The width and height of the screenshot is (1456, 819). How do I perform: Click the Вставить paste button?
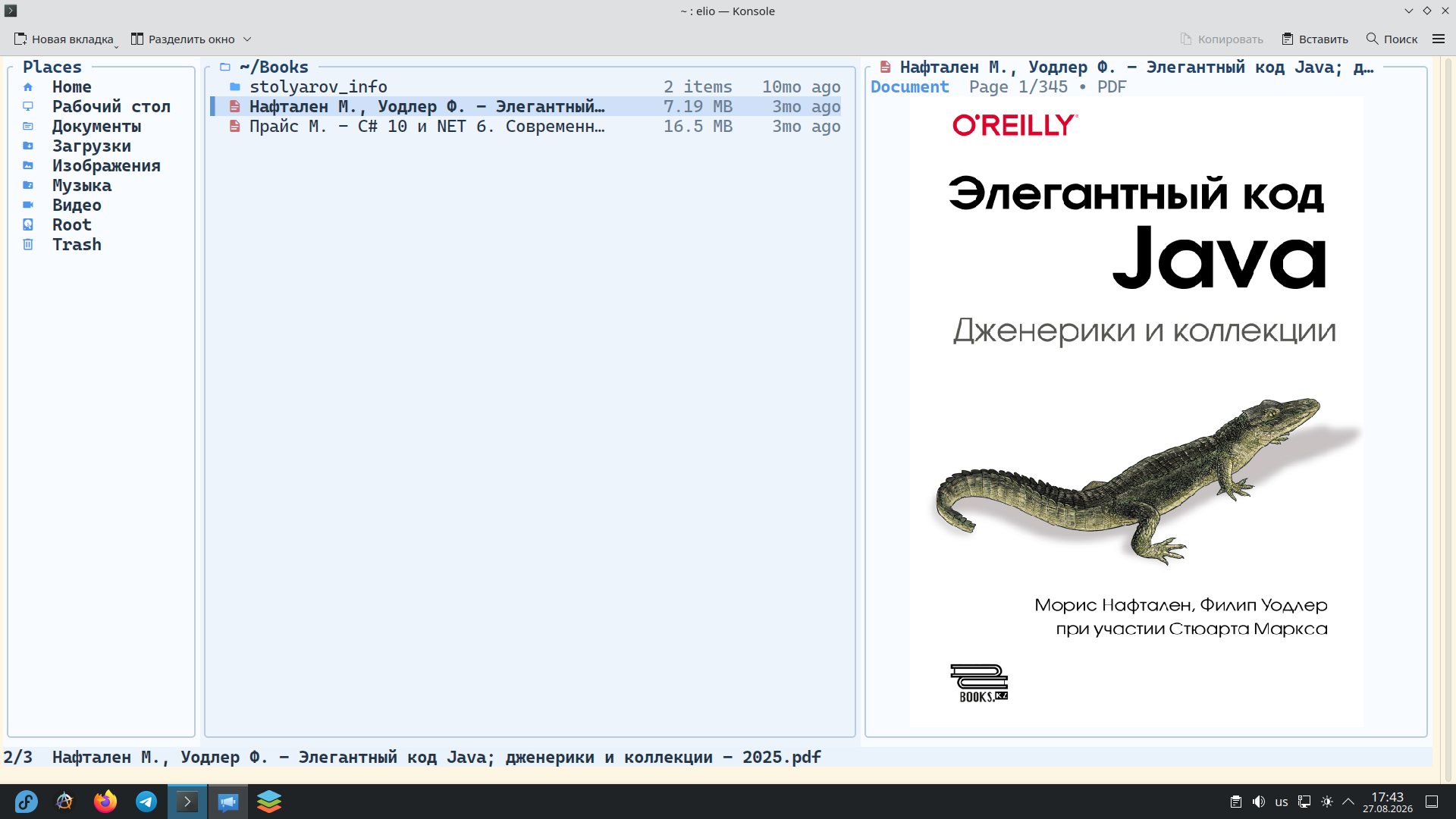[x=1315, y=39]
